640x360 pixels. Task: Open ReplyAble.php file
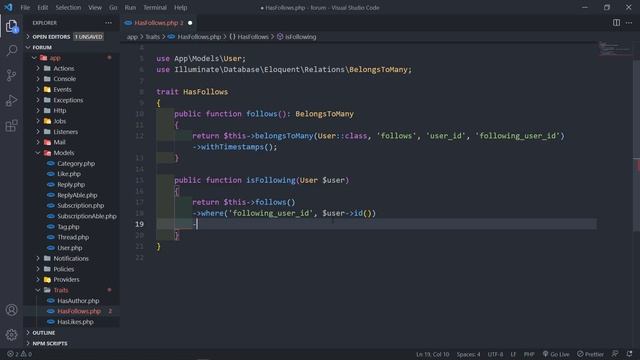coord(71,195)
